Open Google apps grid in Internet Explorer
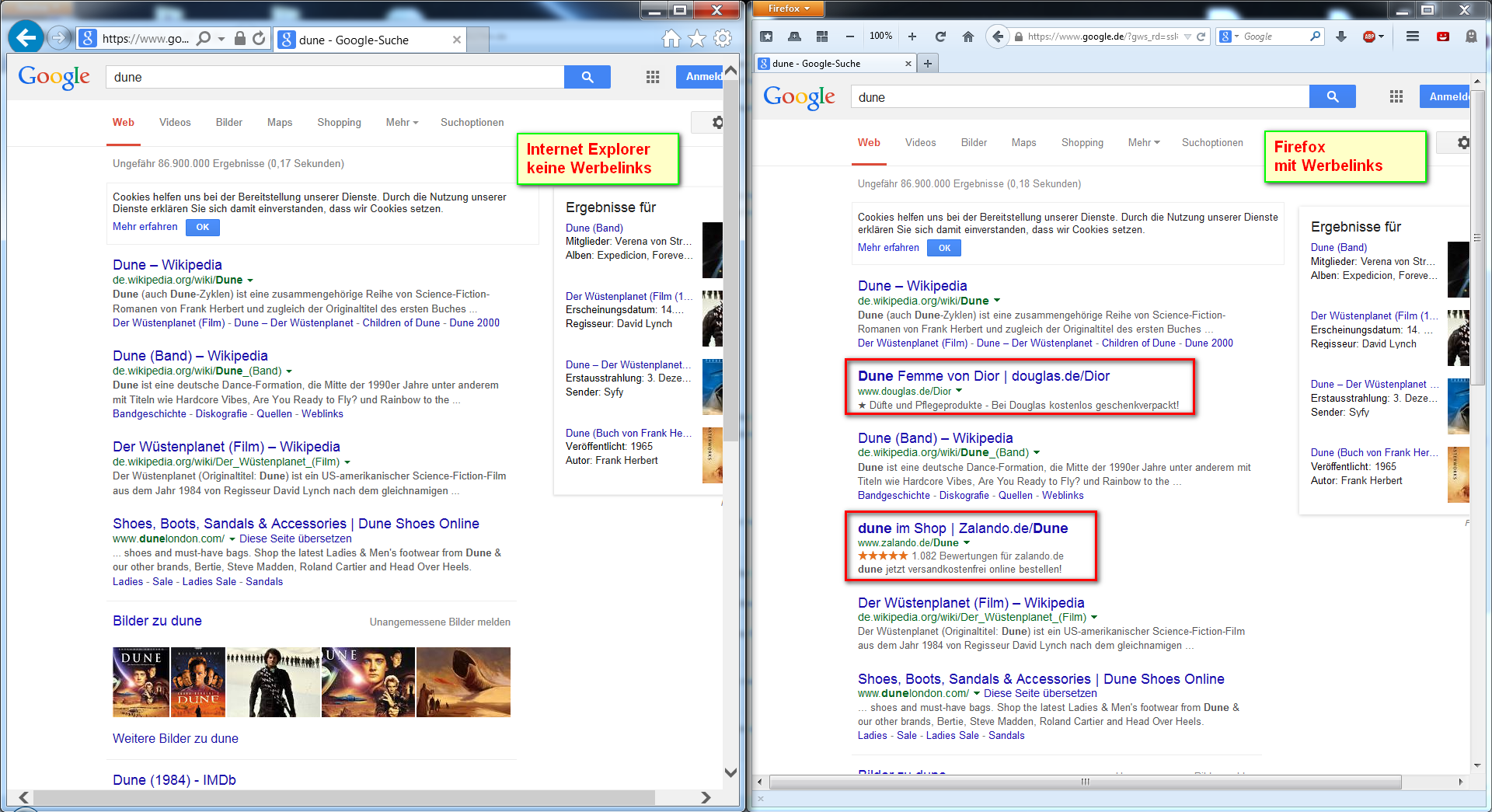The image size is (1492, 812). point(653,77)
